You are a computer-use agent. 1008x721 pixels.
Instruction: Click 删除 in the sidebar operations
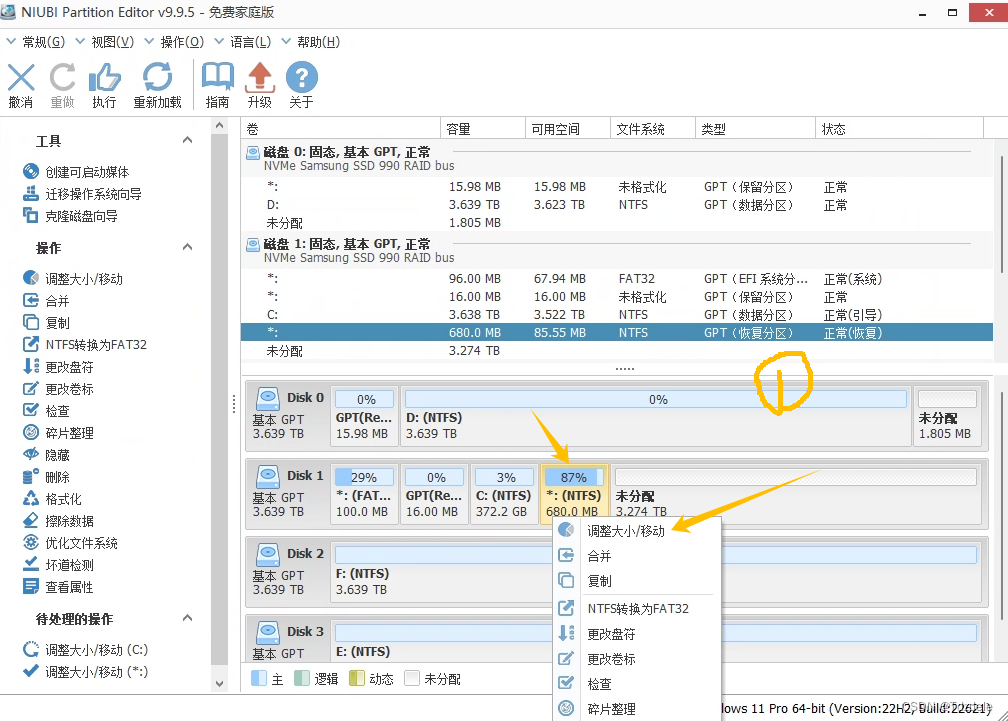(46, 477)
